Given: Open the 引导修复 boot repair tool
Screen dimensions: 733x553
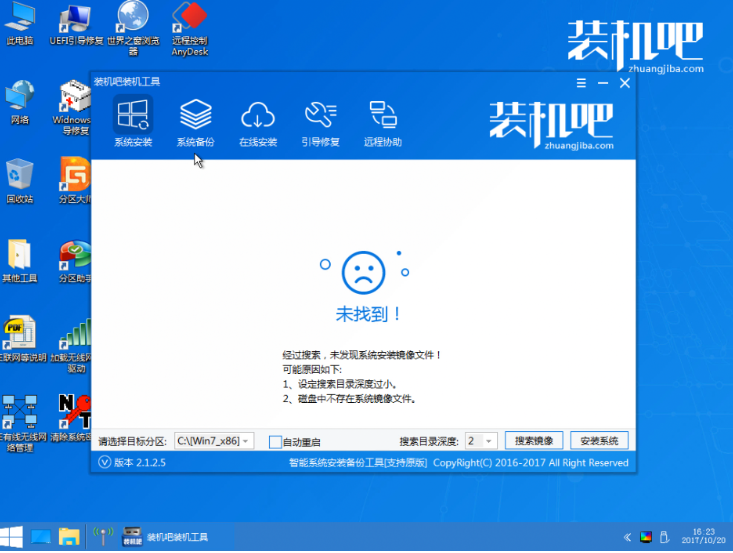Looking at the screenshot, I should coord(320,123).
